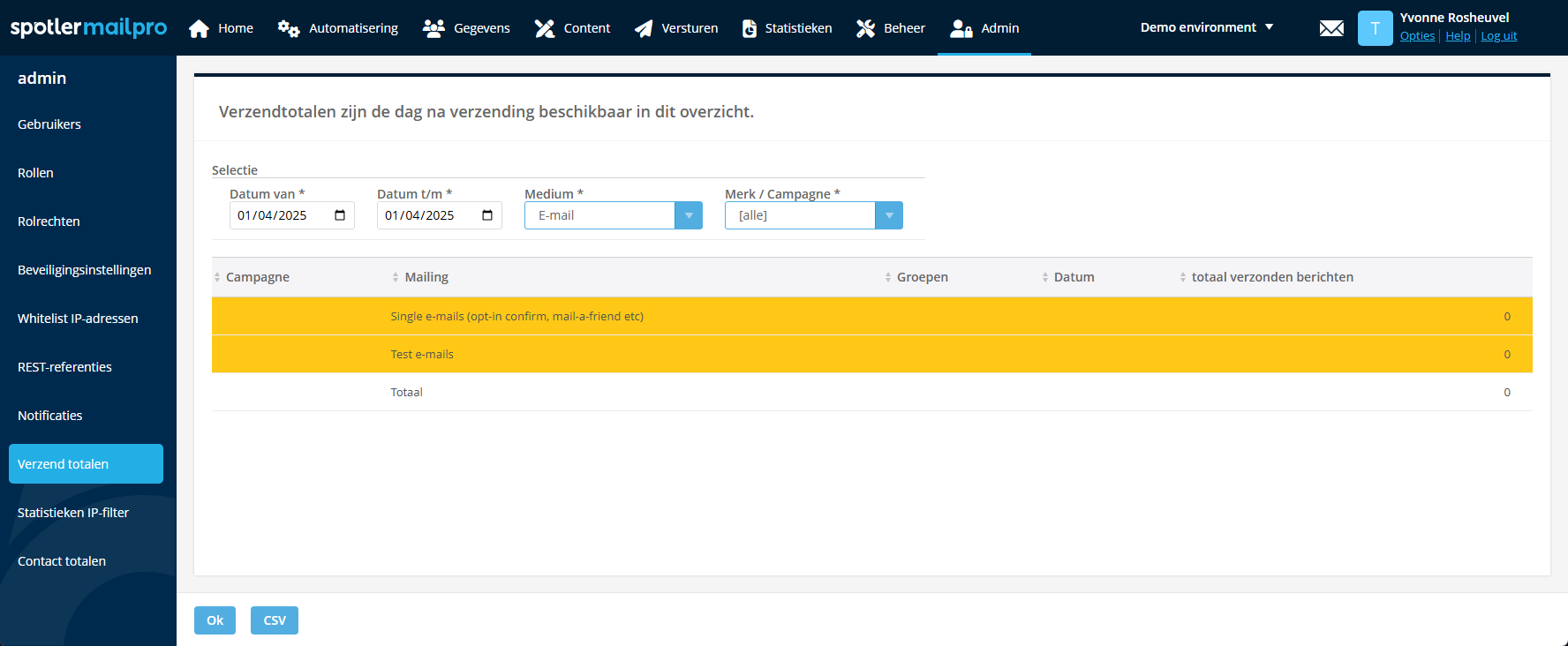Image resolution: width=1568 pixels, height=646 pixels.
Task: Click the user avatar T icon
Action: (x=1375, y=28)
